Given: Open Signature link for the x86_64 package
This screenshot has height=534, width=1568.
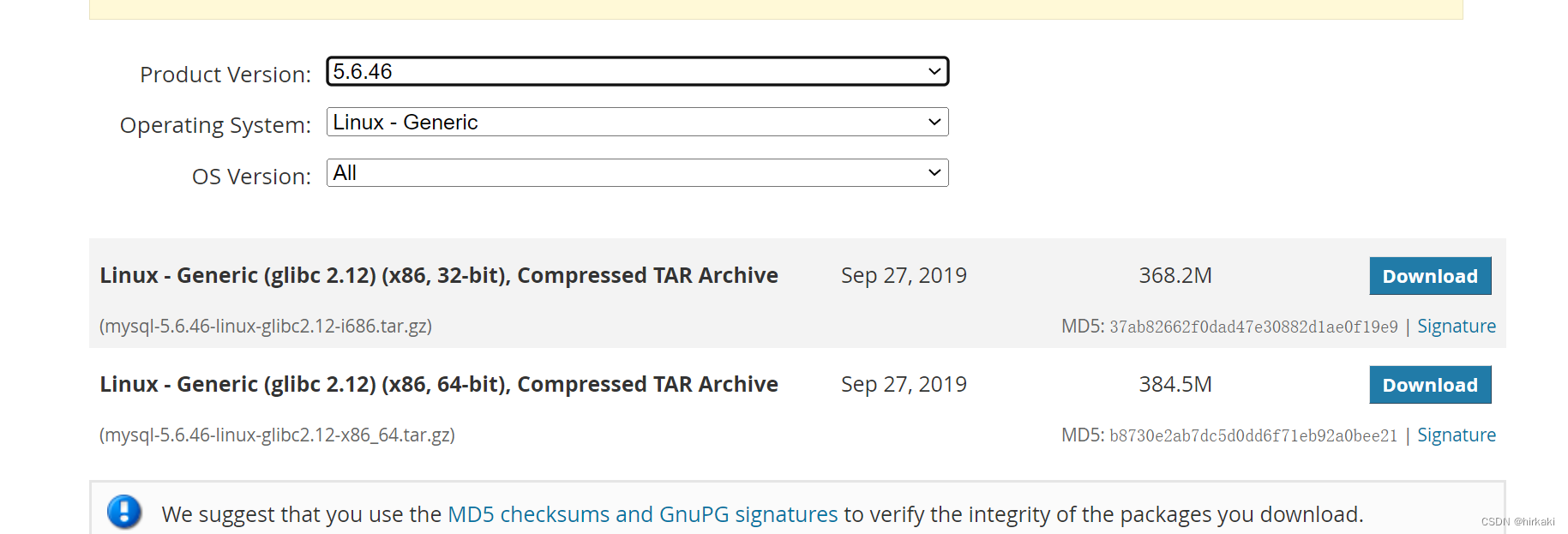Looking at the screenshot, I should click(1456, 435).
